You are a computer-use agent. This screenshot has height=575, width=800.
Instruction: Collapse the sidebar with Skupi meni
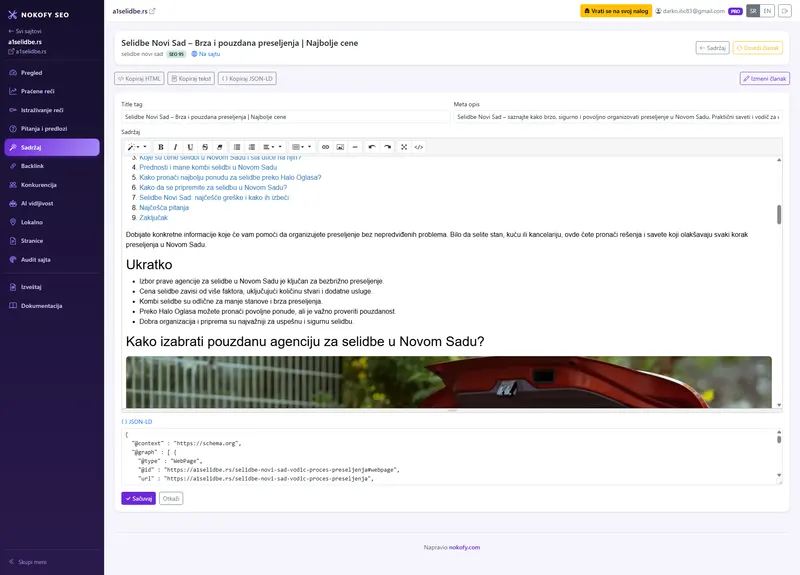click(28, 562)
